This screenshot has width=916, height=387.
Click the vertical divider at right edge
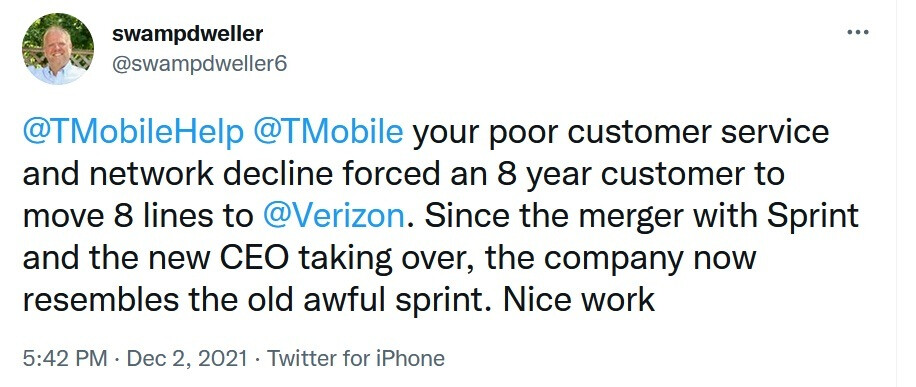[x=896, y=194]
